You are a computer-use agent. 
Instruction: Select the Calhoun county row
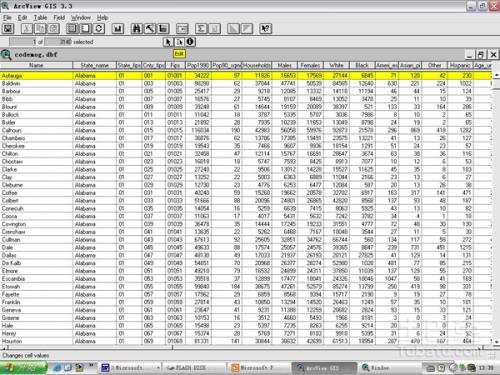coord(246,130)
